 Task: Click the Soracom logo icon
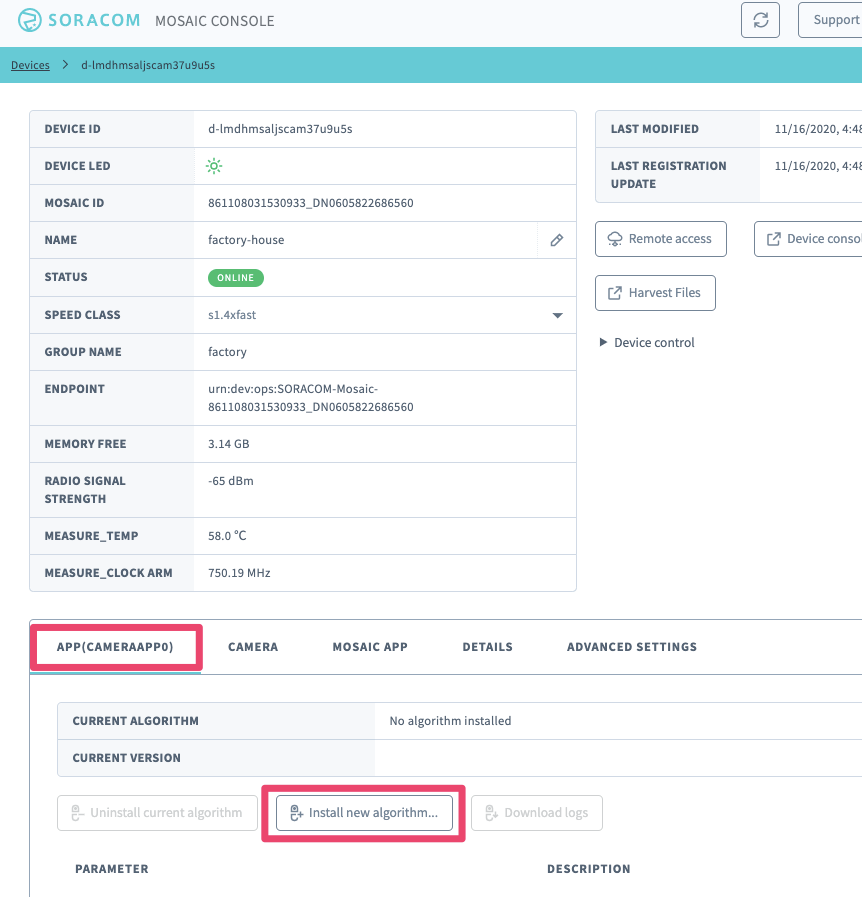29,21
